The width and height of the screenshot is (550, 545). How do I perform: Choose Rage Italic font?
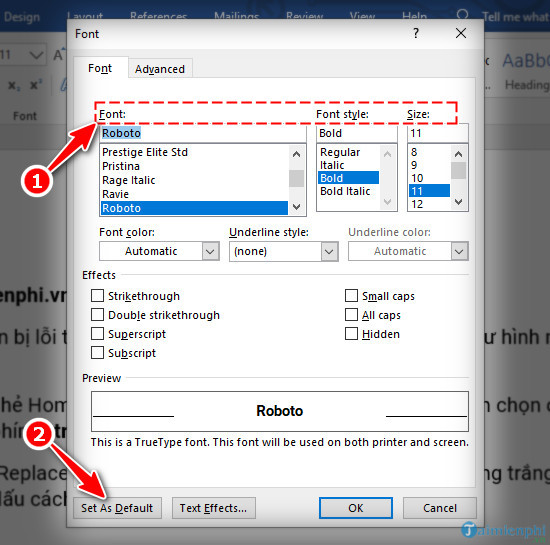(x=194, y=180)
